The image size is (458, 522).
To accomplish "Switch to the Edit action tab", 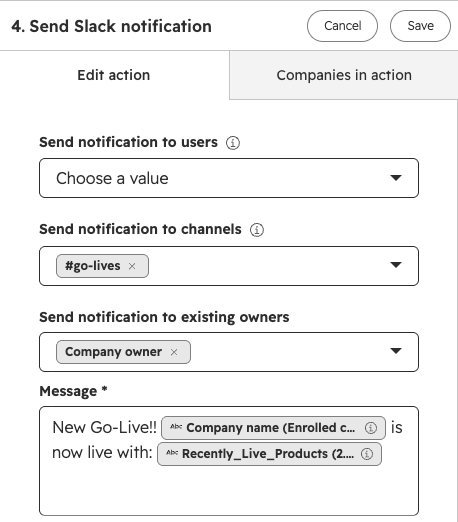I will (114, 75).
